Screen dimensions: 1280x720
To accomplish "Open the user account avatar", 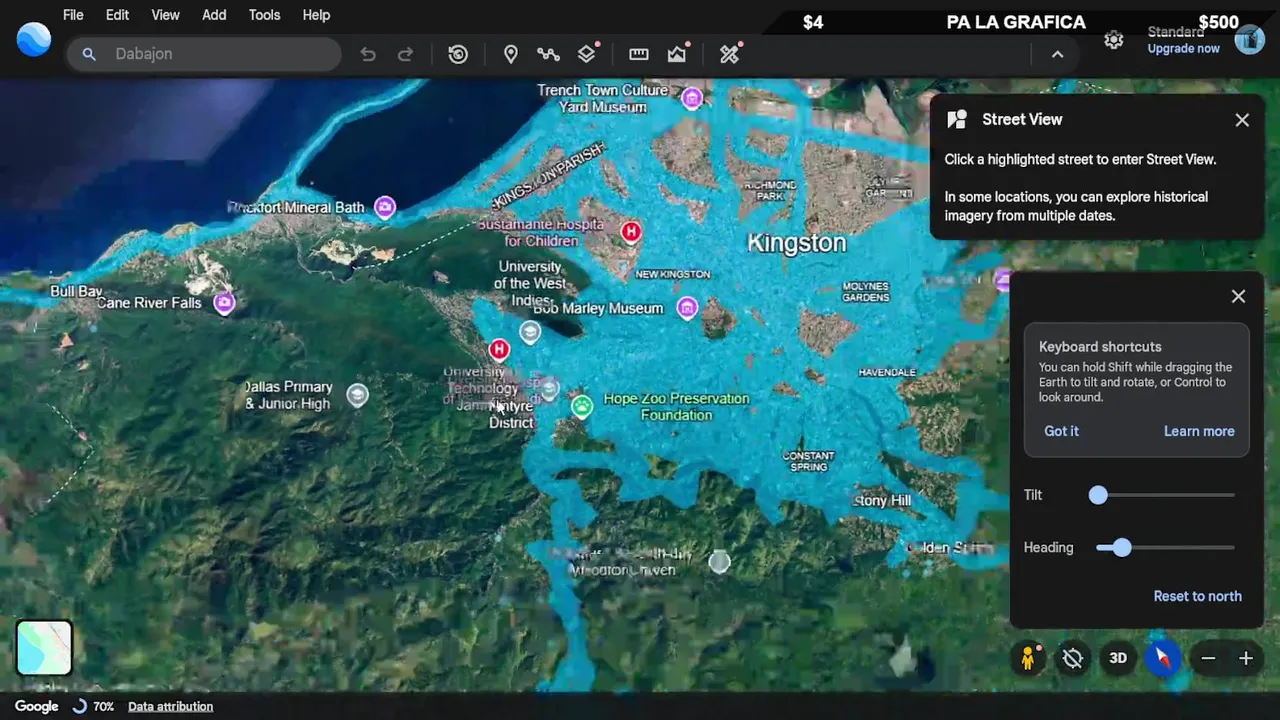I will [1250, 39].
